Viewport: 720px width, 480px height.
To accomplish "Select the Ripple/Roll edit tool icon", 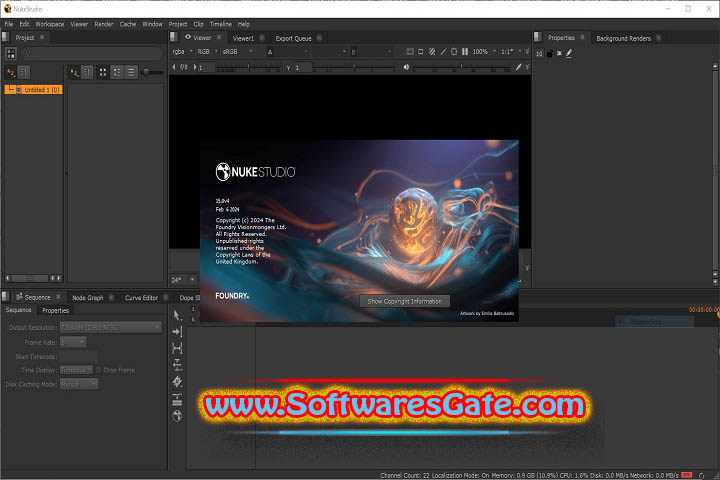I will 177,365.
